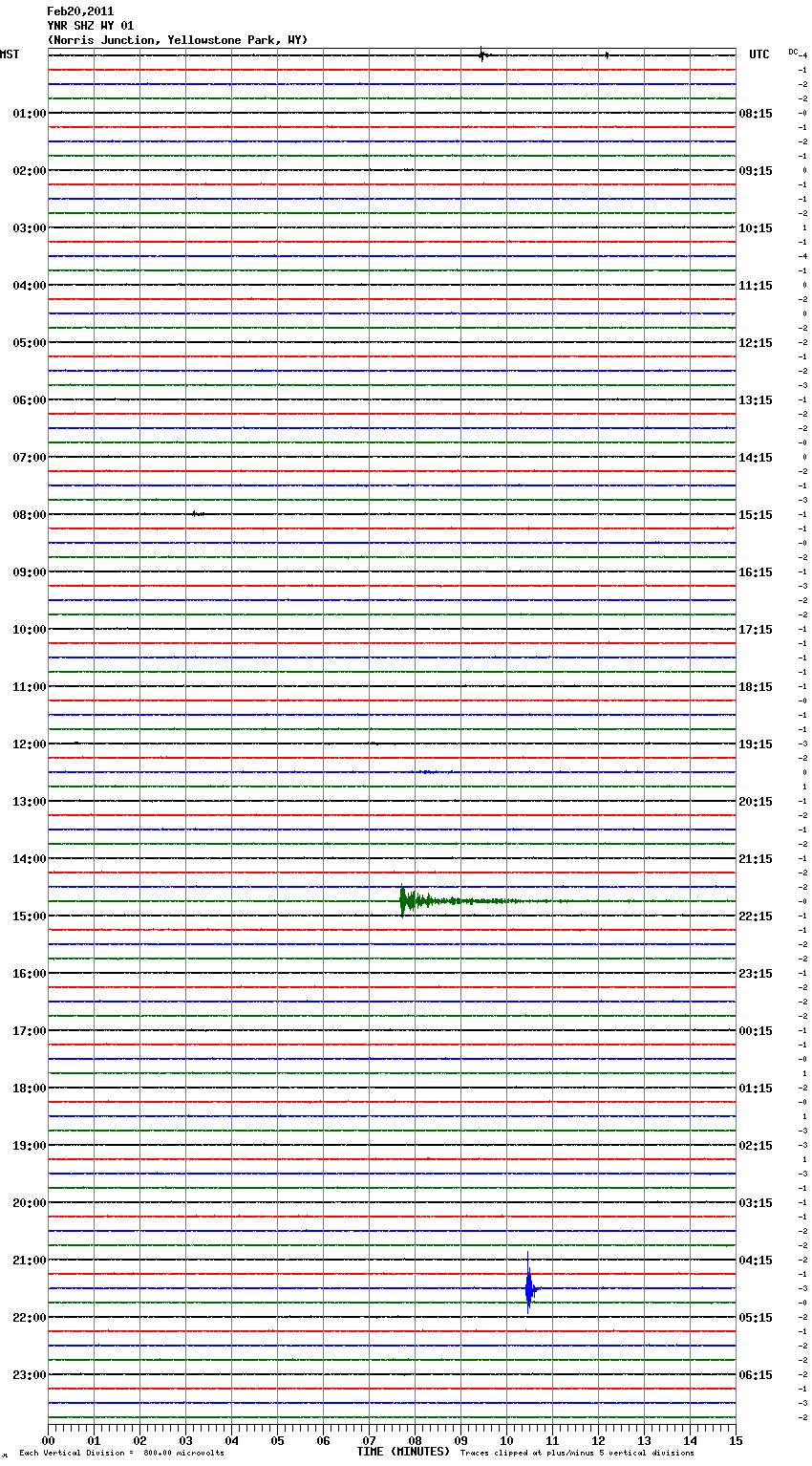Click the 01:15 UTC time label

(756, 1089)
